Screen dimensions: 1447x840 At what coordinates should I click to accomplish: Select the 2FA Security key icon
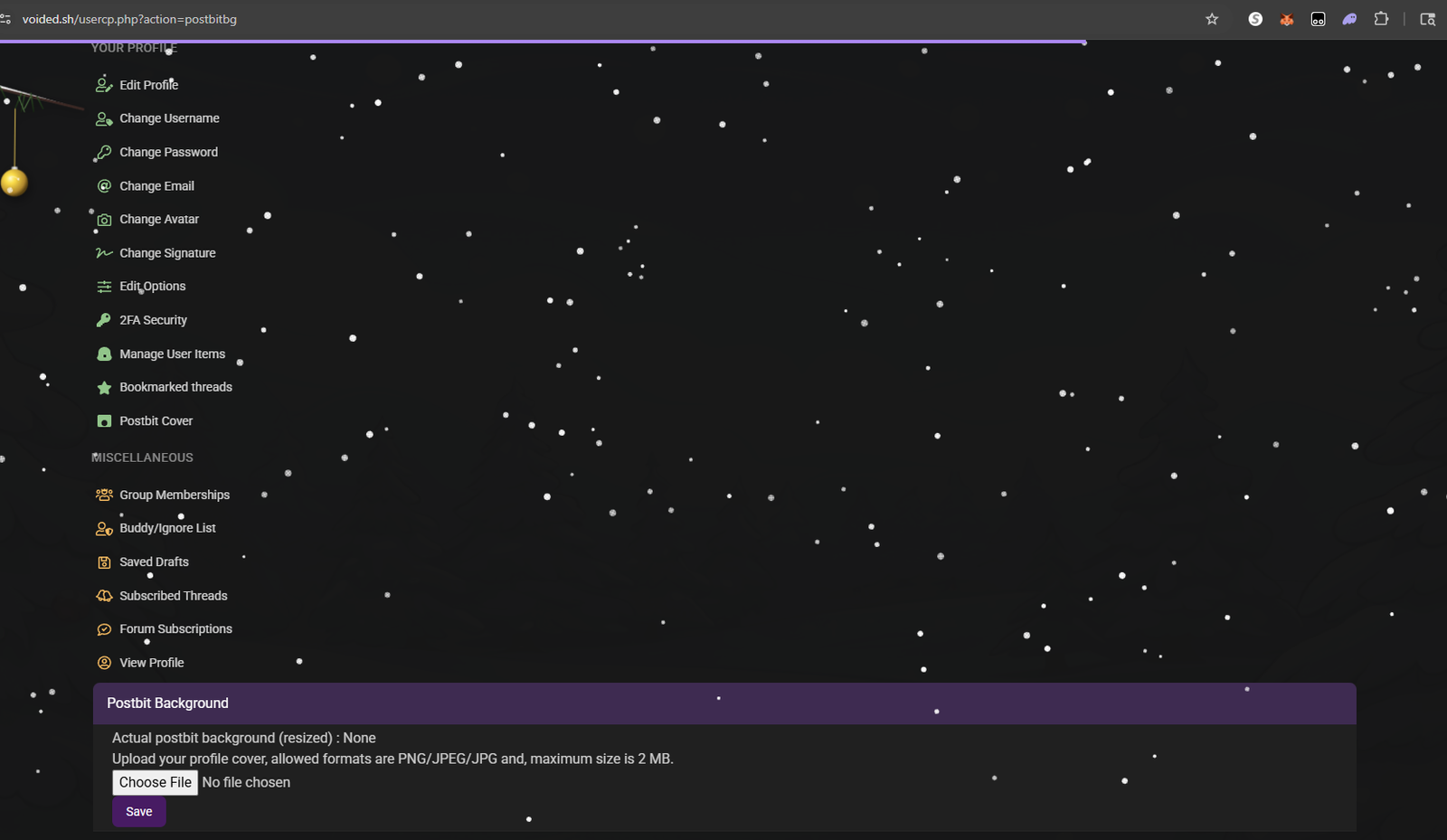click(104, 319)
